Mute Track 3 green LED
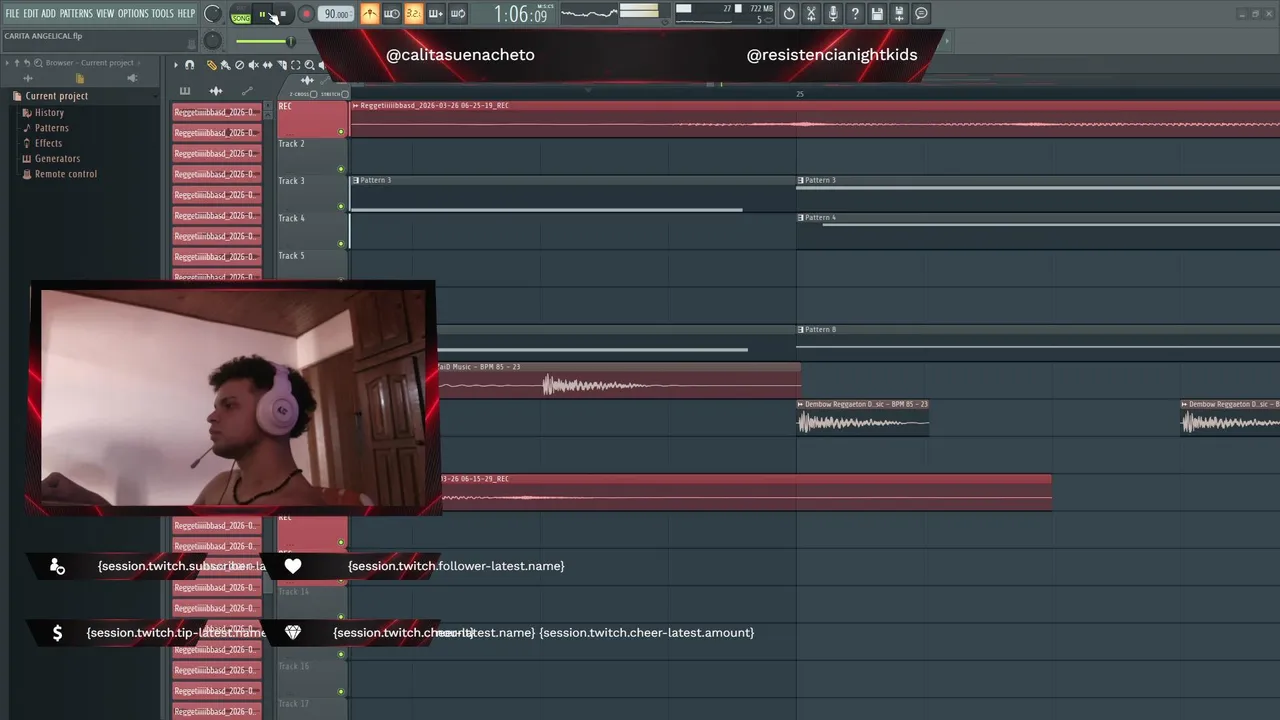 pos(341,207)
